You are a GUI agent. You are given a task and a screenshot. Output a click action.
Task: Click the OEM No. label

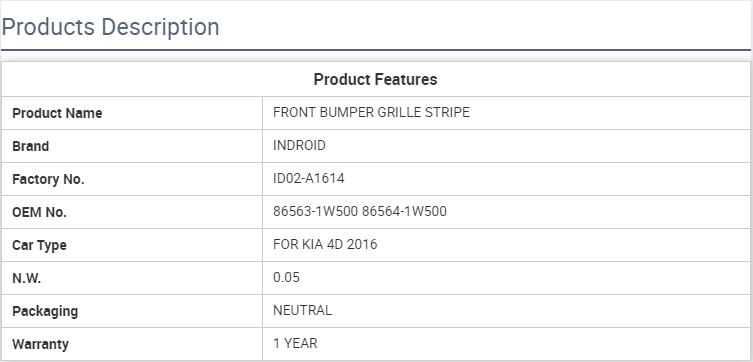coord(39,212)
